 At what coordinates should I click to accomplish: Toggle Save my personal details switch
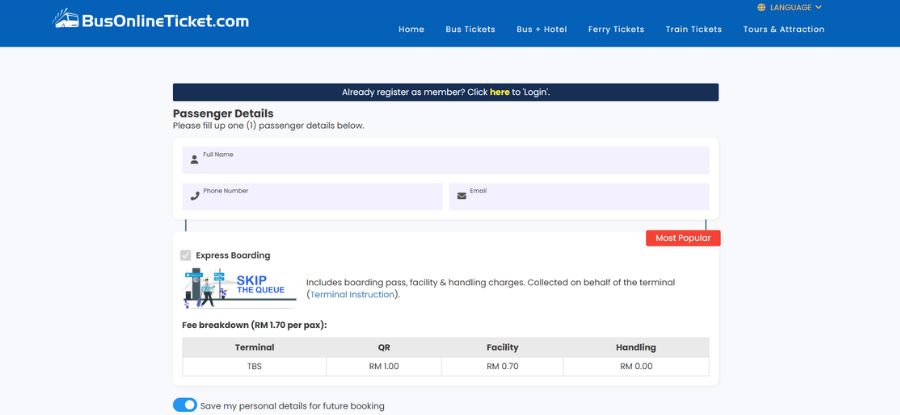click(x=185, y=405)
